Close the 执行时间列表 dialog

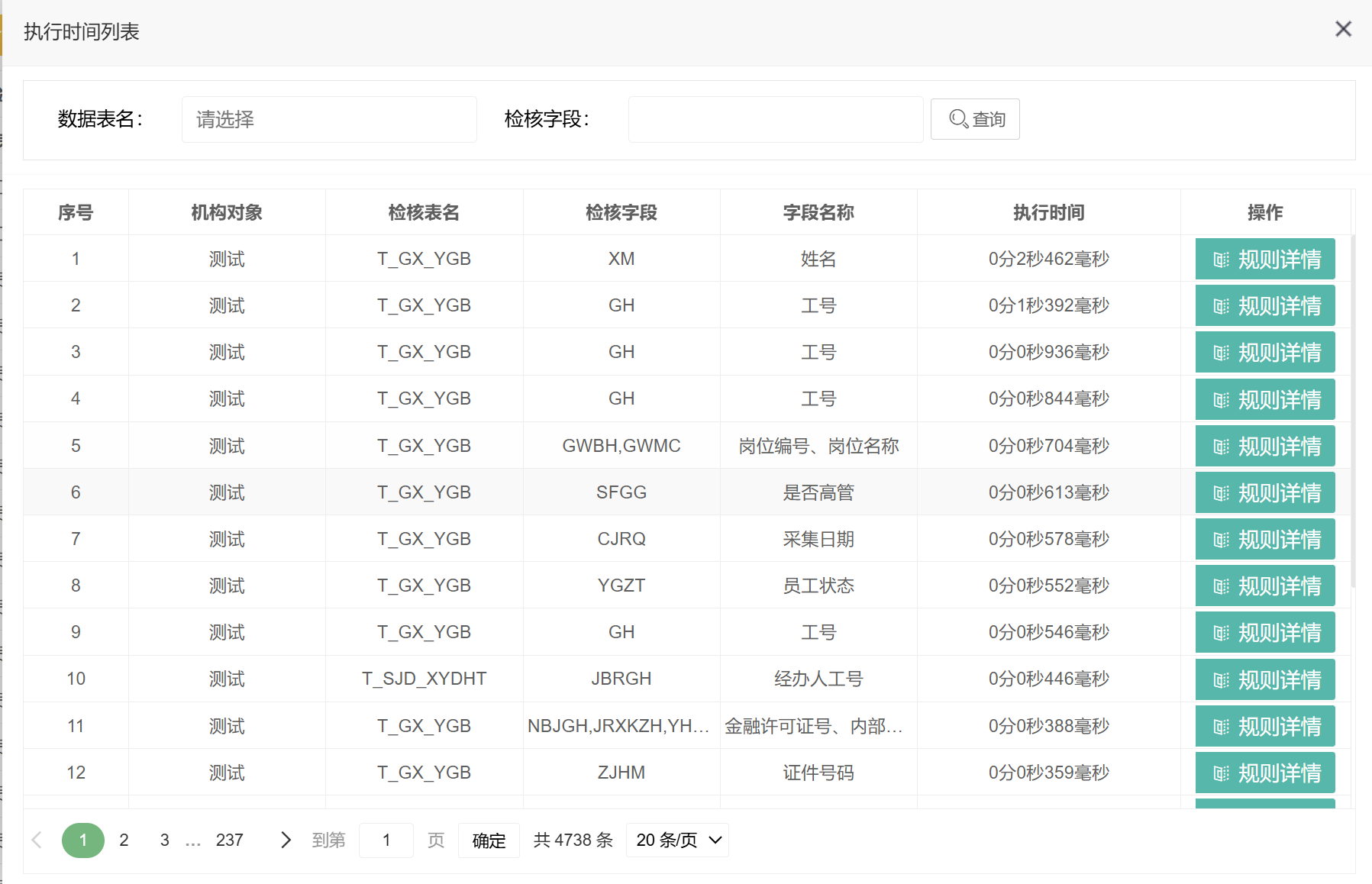click(1343, 29)
